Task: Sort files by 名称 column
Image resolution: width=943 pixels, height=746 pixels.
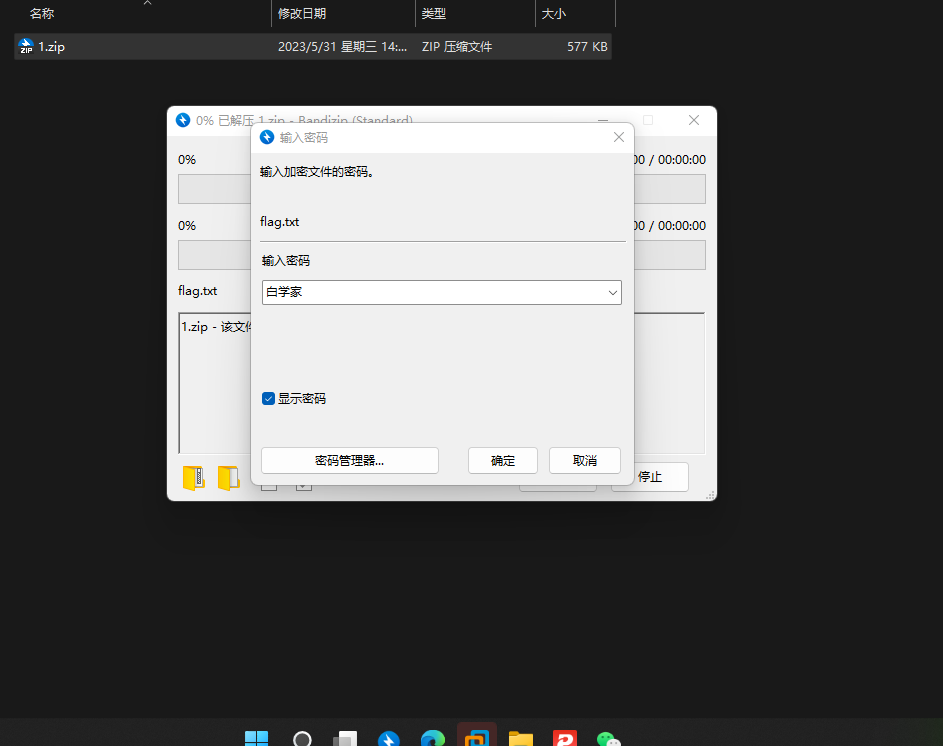Action: click(42, 13)
